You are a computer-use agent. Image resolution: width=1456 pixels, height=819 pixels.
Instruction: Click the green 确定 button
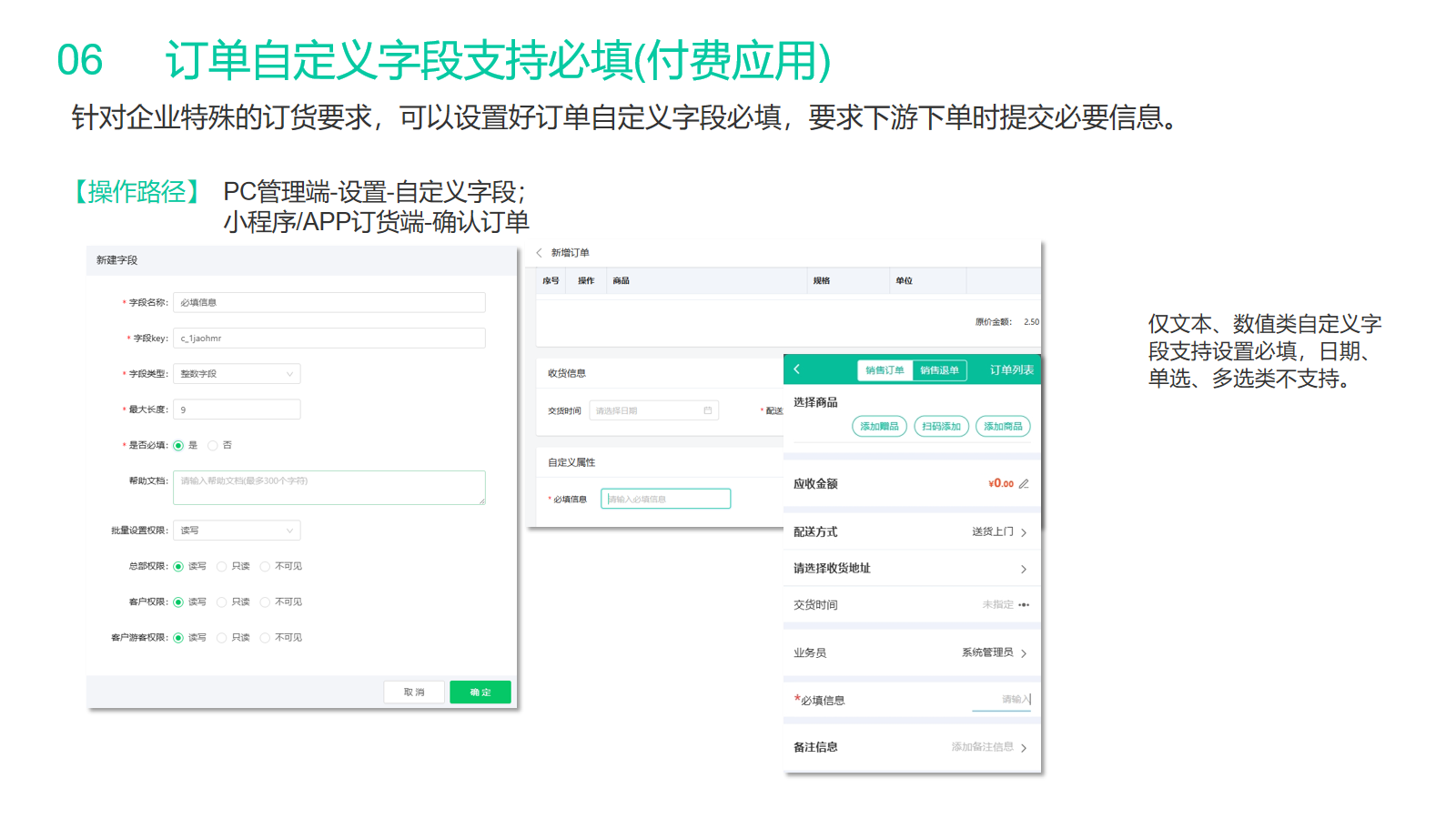[480, 693]
